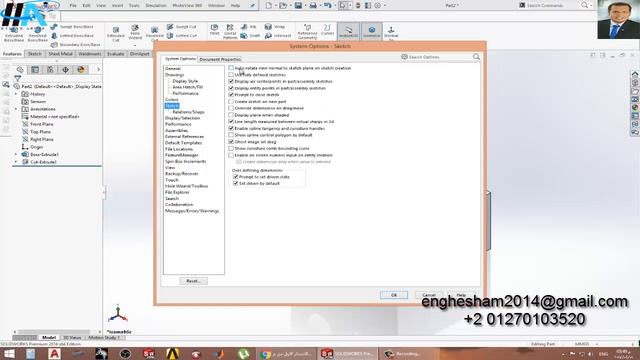Select the Draft tool
Image resolution: width=640 pixels, height=360 pixels.
(250, 36)
